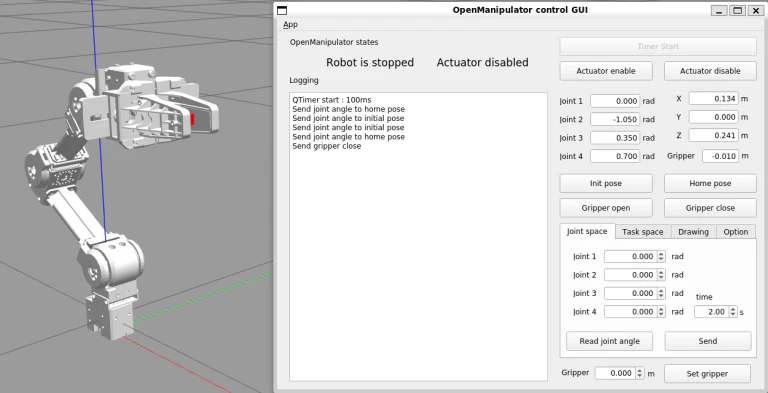The width and height of the screenshot is (768, 393).
Task: Click the Gripper close button
Action: (x=710, y=208)
